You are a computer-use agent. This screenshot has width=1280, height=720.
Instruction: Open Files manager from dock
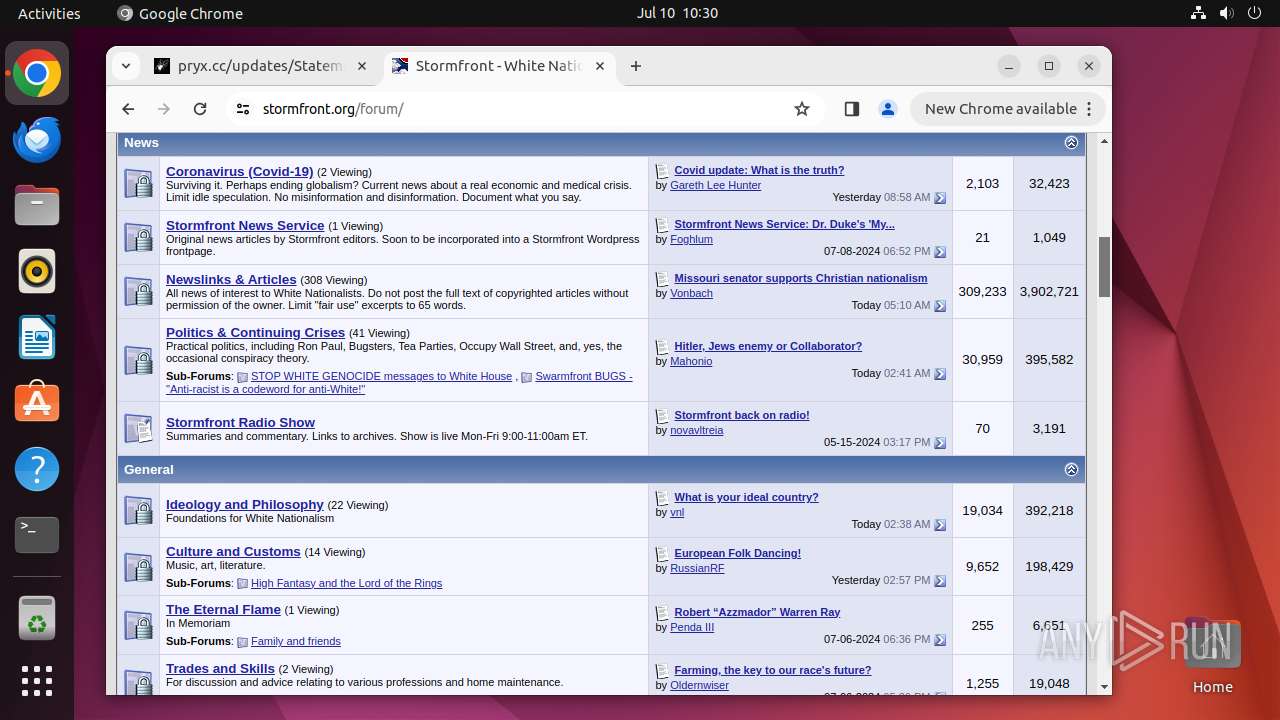(37, 206)
